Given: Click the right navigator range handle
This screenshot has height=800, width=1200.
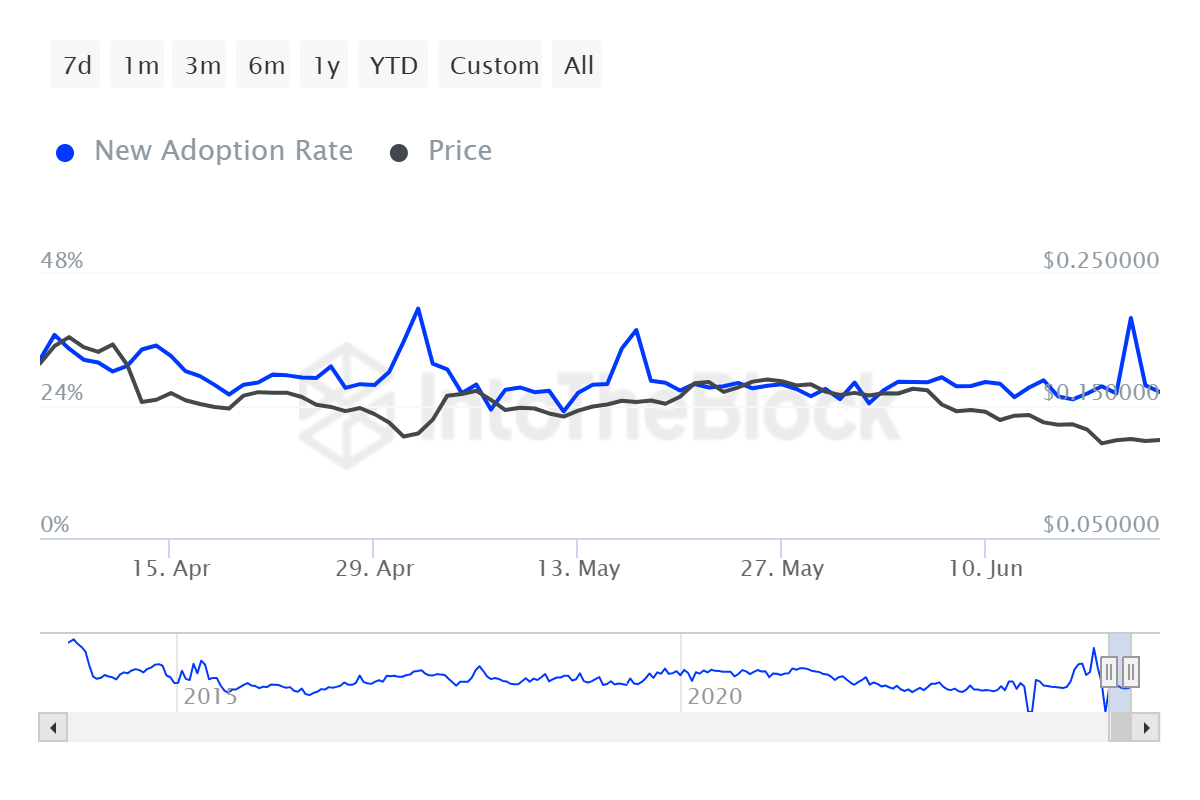Looking at the screenshot, I should (1131, 672).
